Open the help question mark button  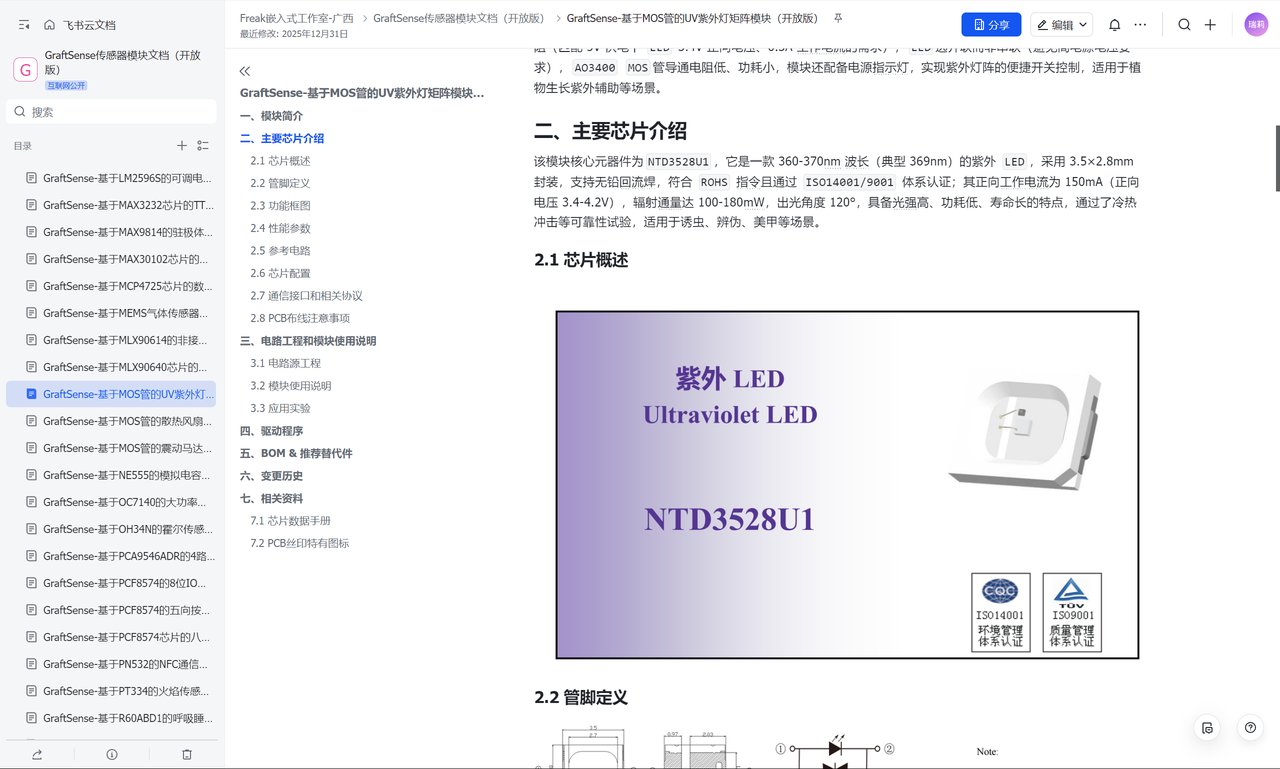click(x=1250, y=728)
